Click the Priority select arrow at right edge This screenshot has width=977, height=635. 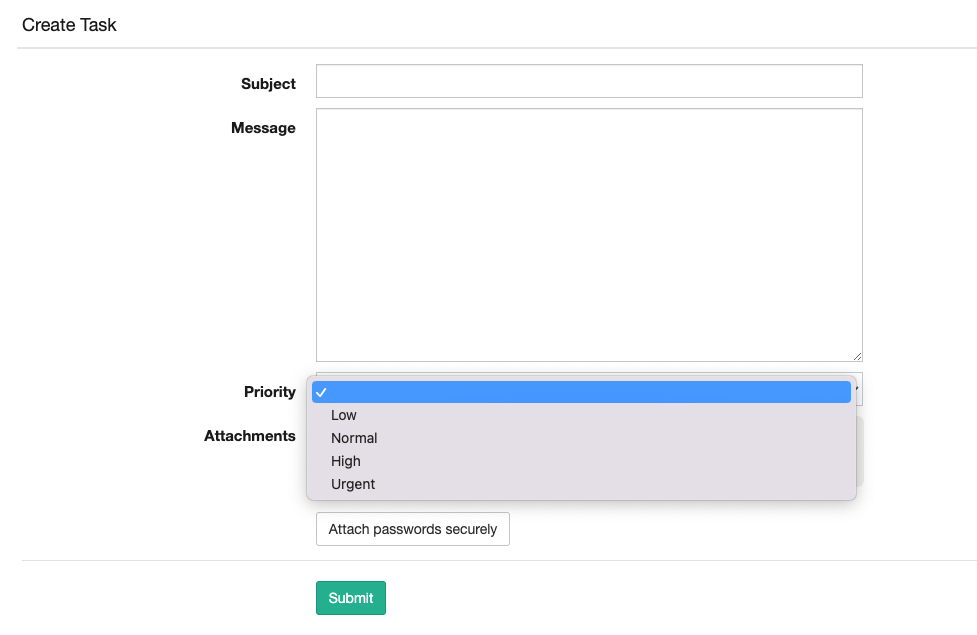tap(858, 388)
